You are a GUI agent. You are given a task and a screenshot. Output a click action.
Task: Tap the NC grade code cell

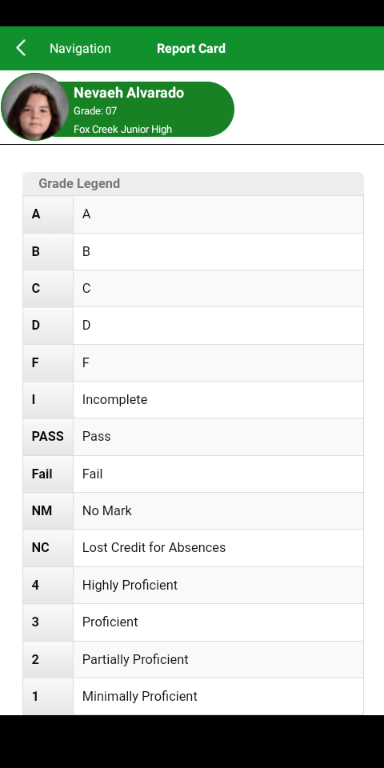tap(48, 548)
